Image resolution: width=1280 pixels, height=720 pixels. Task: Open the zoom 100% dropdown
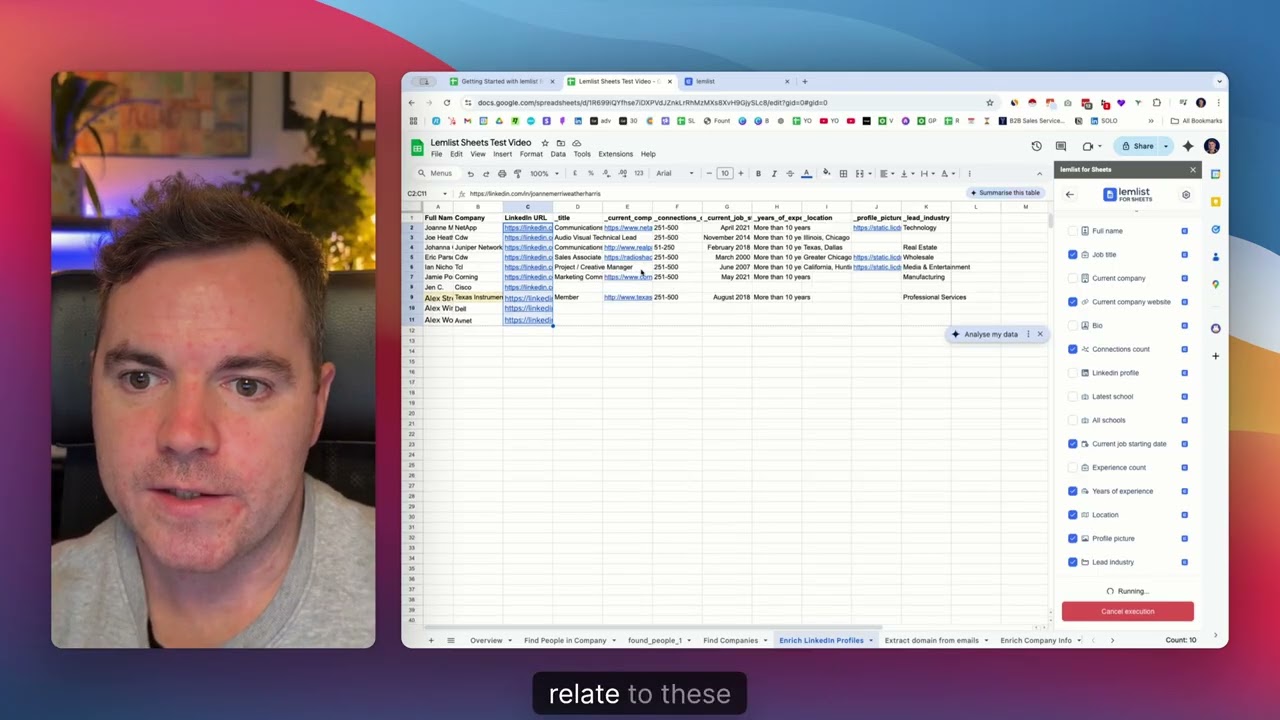[x=543, y=173]
